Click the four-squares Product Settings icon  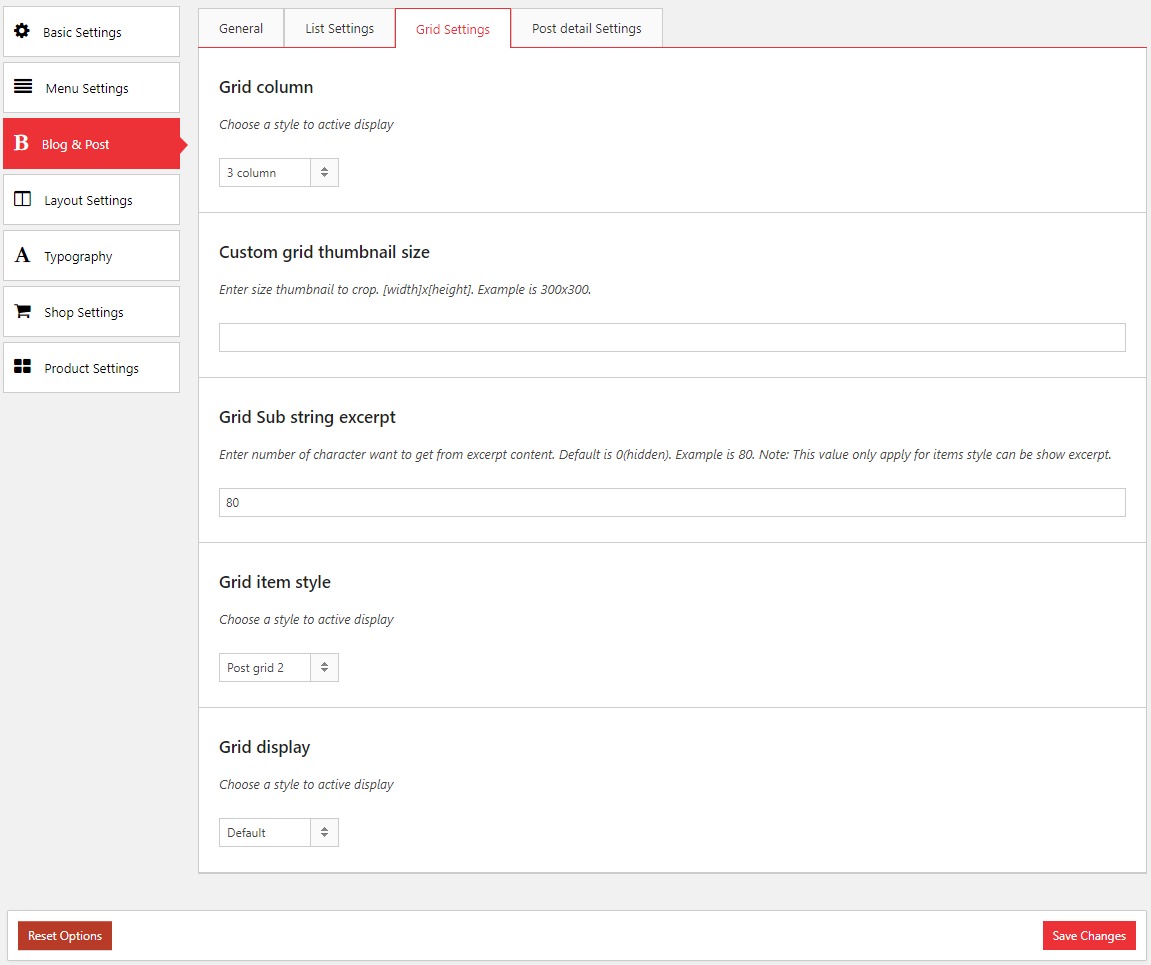pos(22,367)
